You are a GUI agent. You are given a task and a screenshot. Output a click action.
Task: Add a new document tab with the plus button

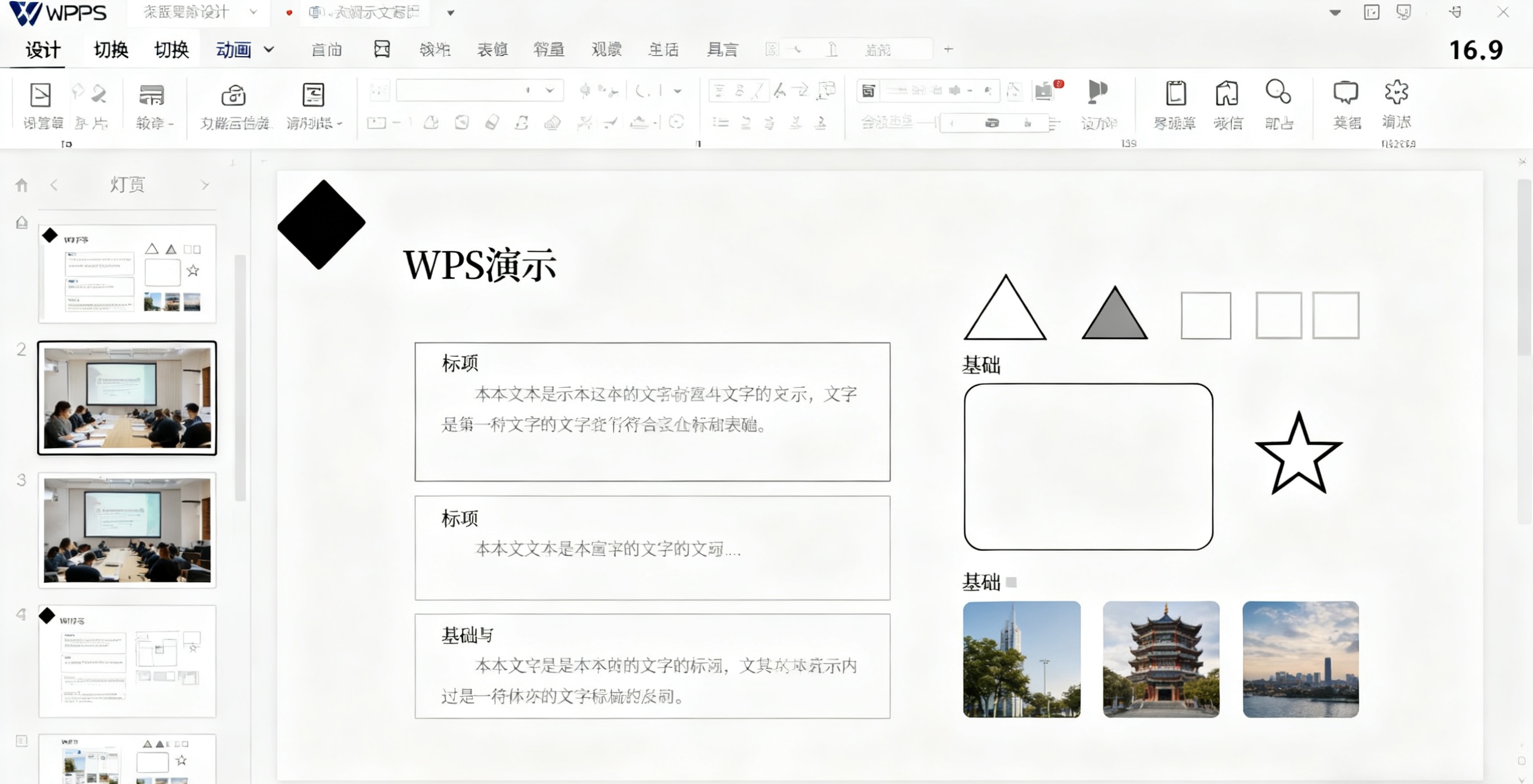pos(948,49)
